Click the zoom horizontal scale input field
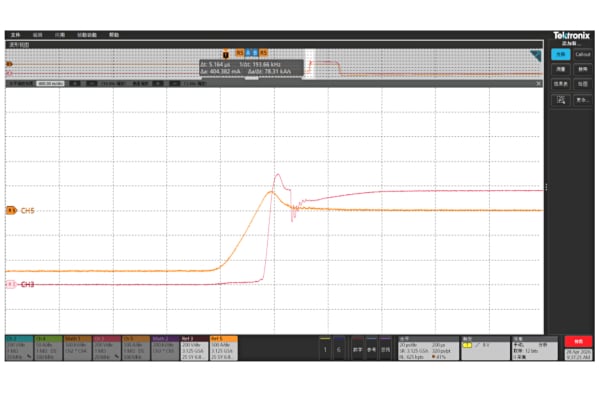The height and width of the screenshot is (400, 600). point(50,83)
